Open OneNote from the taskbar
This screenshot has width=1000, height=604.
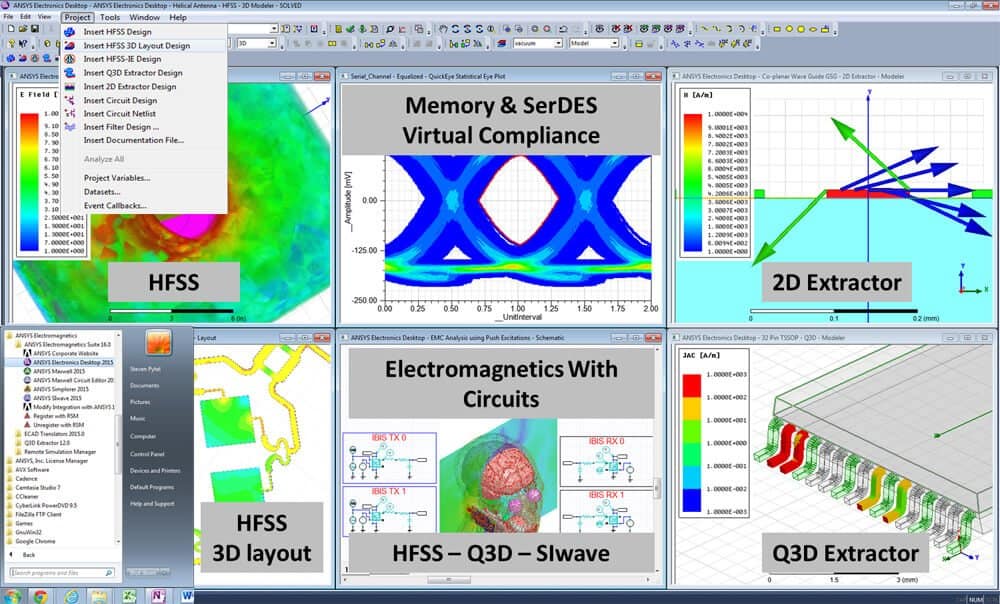[x=158, y=597]
